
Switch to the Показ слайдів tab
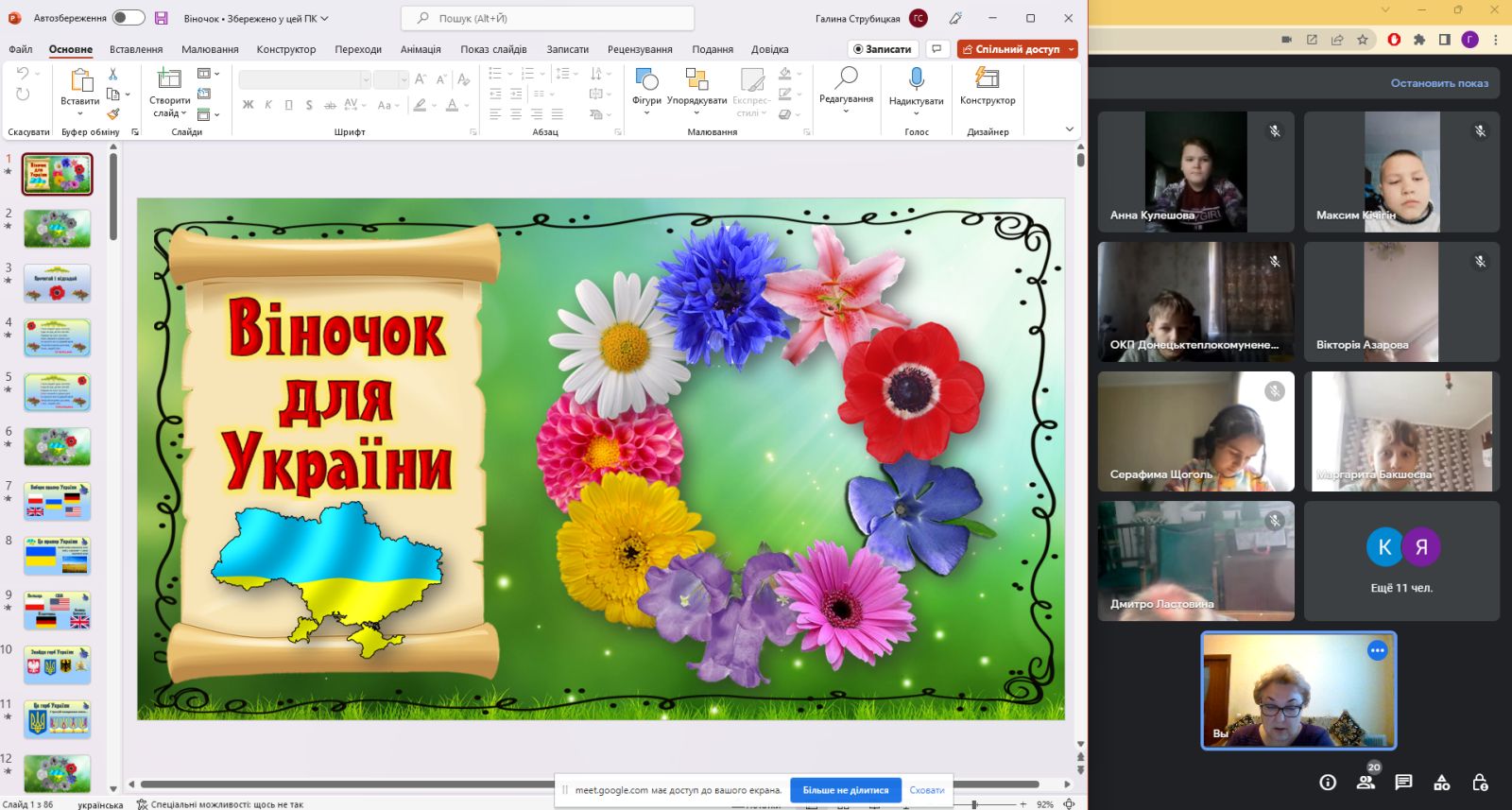(493, 49)
